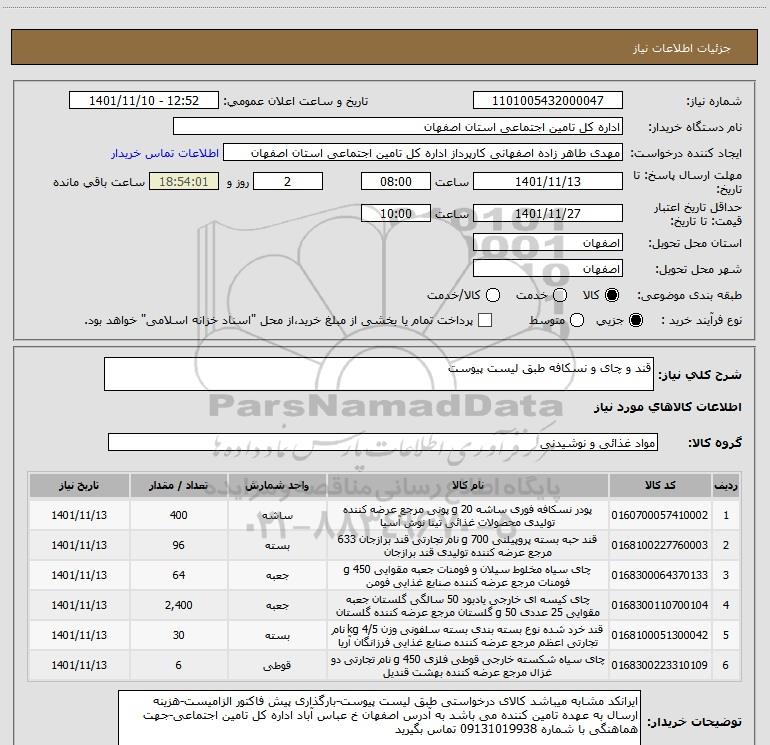Click the buyer organization name field
Image resolution: width=770 pixels, height=745 pixels.
[398, 127]
